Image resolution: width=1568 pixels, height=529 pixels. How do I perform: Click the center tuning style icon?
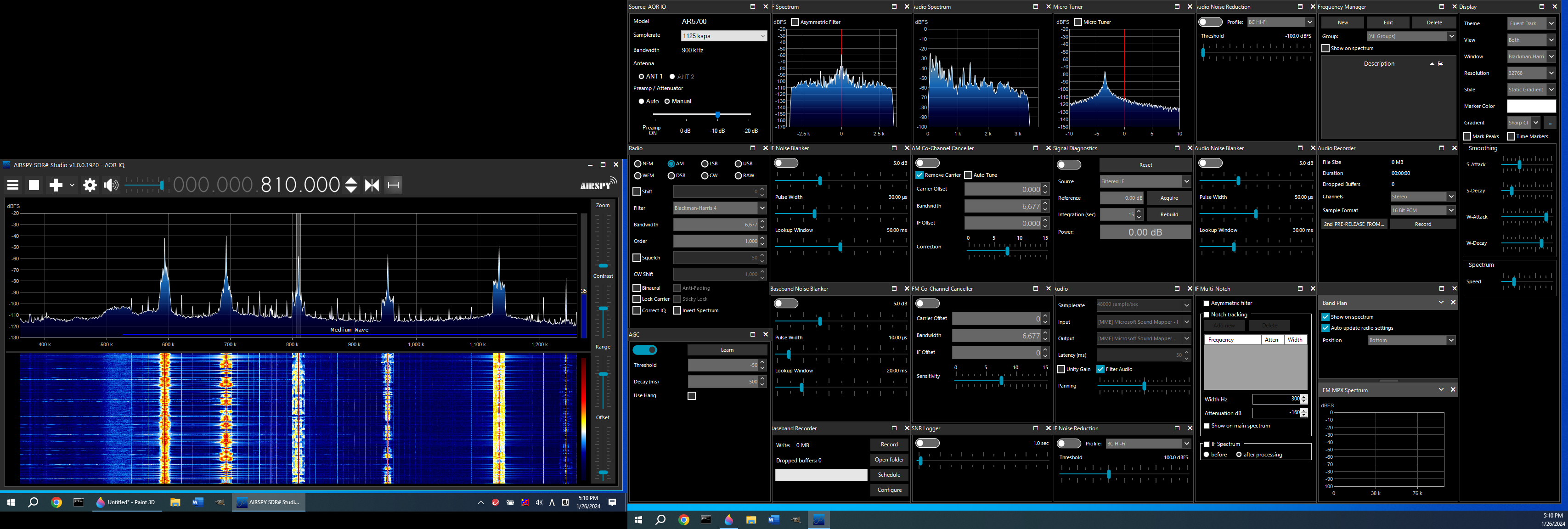click(372, 185)
